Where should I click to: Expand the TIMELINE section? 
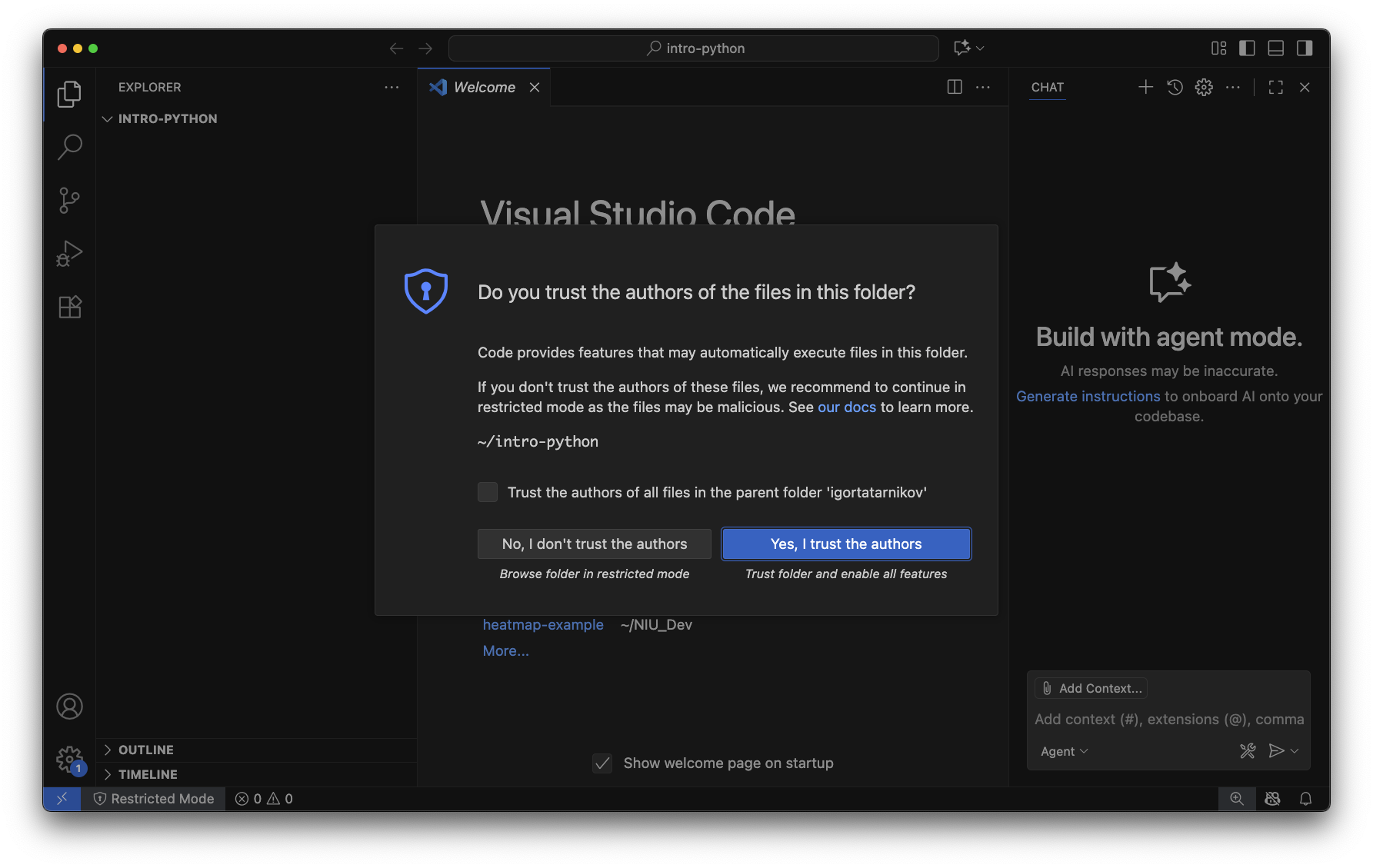[147, 774]
